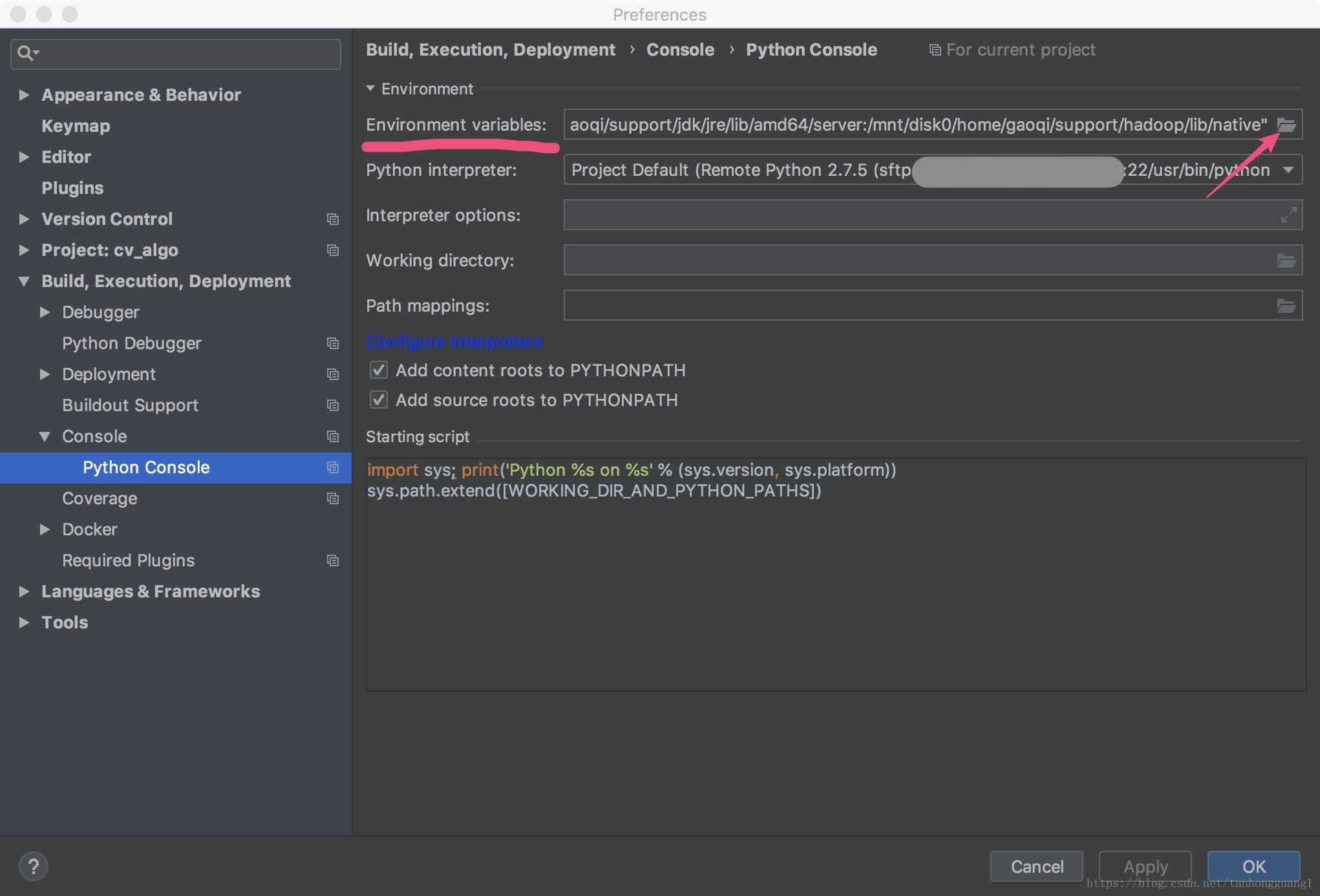Confirm settings with the OK button
Image resolution: width=1320 pixels, height=896 pixels.
pyautogui.click(x=1253, y=866)
